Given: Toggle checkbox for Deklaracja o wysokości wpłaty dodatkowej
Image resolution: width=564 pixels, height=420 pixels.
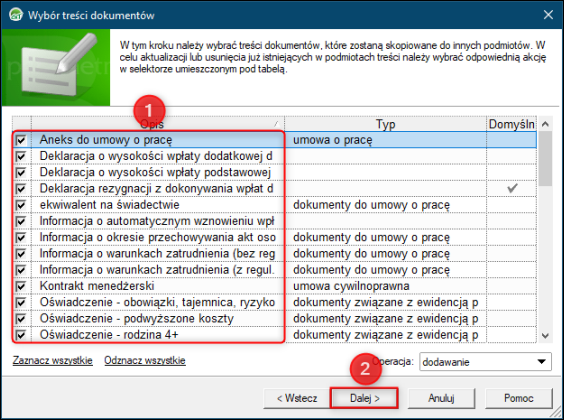Looking at the screenshot, I should click(x=21, y=156).
